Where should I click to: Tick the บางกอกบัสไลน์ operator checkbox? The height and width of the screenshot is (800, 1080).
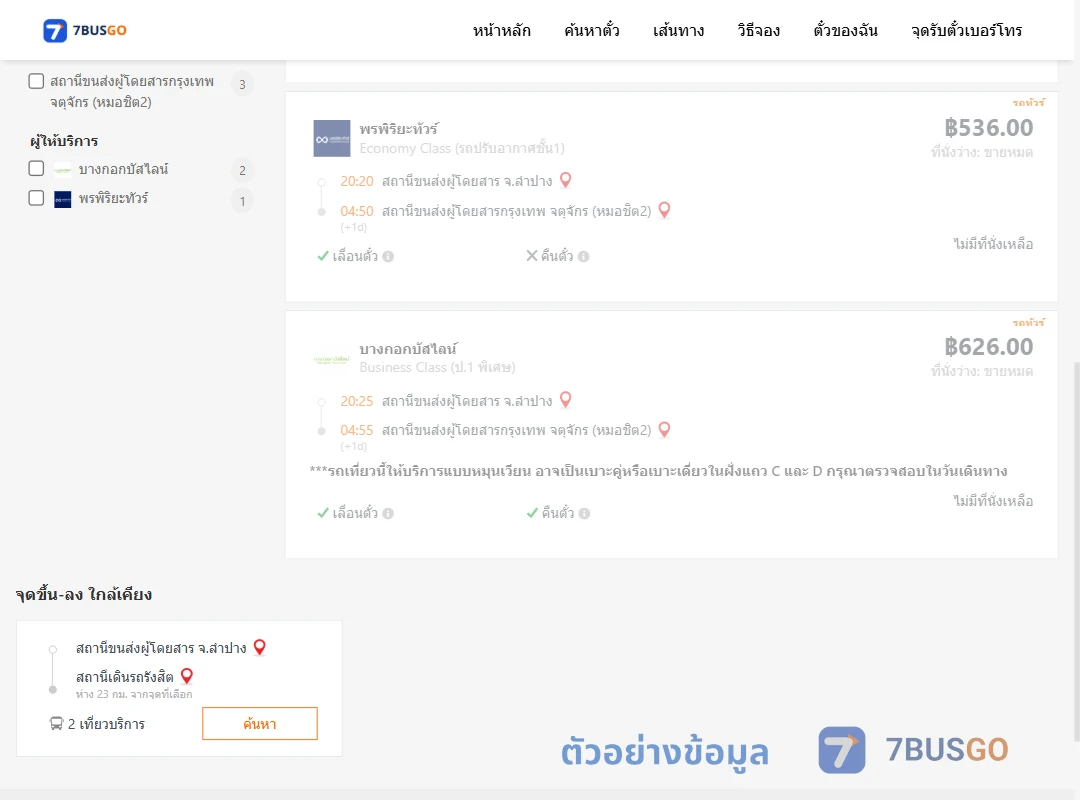click(36, 168)
